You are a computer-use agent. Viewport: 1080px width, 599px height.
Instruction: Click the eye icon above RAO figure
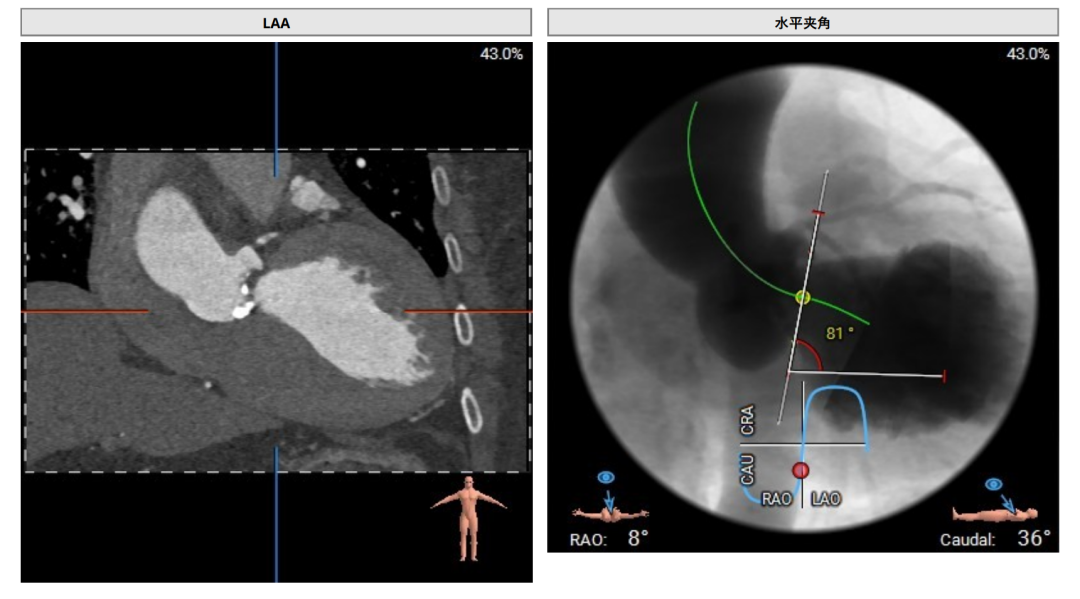tap(605, 477)
